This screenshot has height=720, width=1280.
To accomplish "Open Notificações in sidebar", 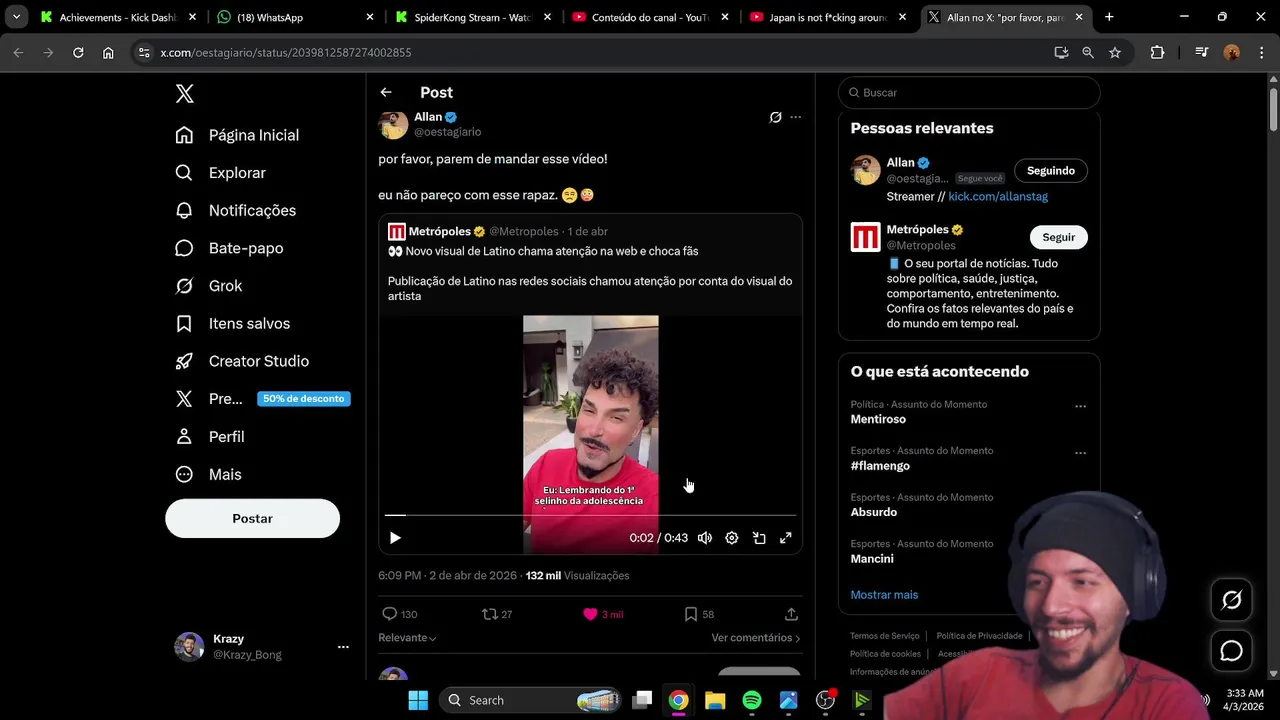I will click(236, 210).
